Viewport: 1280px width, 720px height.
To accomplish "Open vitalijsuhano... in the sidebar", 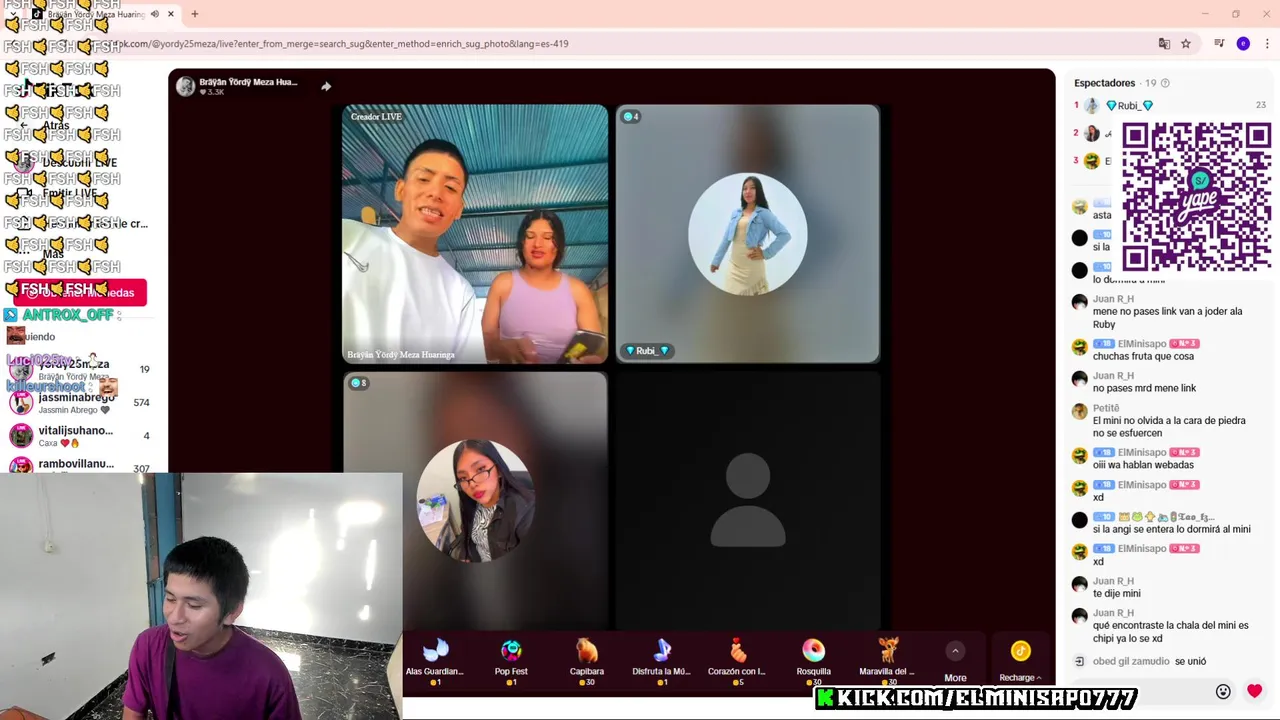I will [x=78, y=436].
